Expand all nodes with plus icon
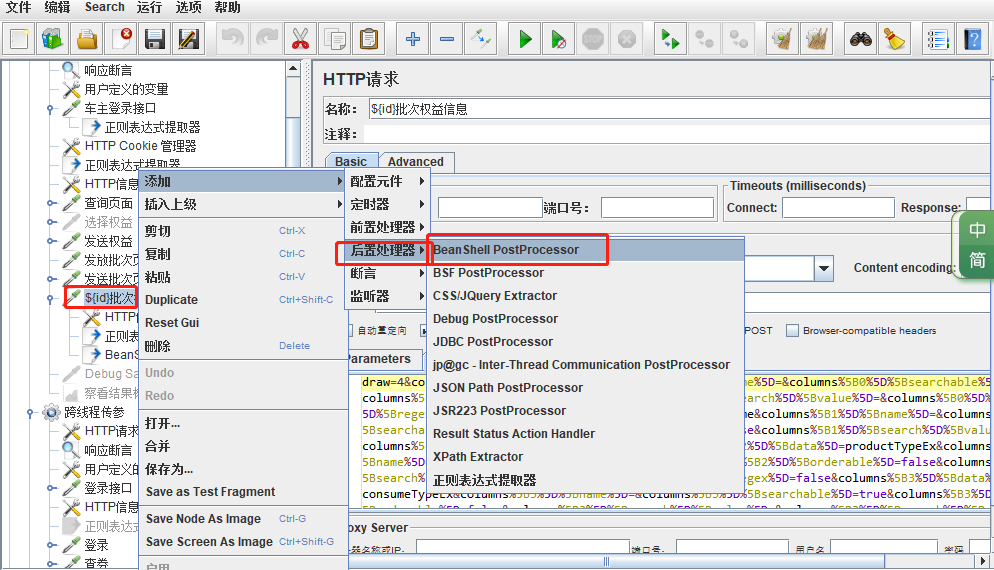Screen dimensions: 994x570 (x=413, y=39)
